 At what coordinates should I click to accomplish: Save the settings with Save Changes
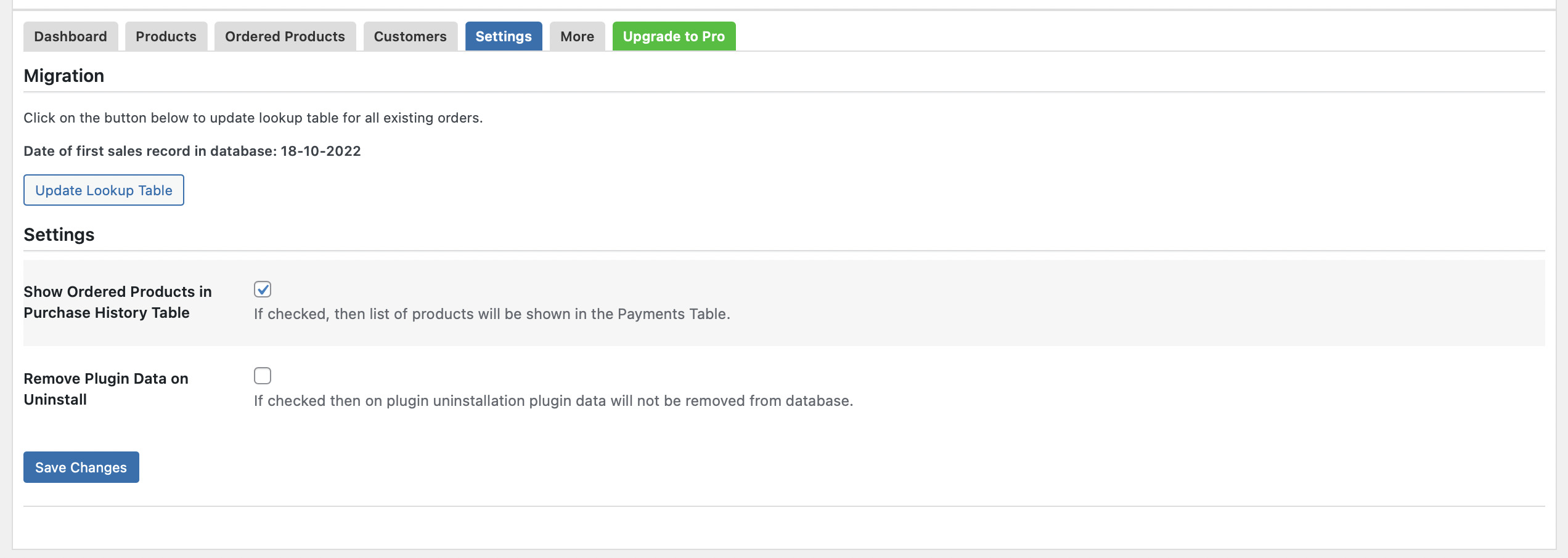coord(81,467)
